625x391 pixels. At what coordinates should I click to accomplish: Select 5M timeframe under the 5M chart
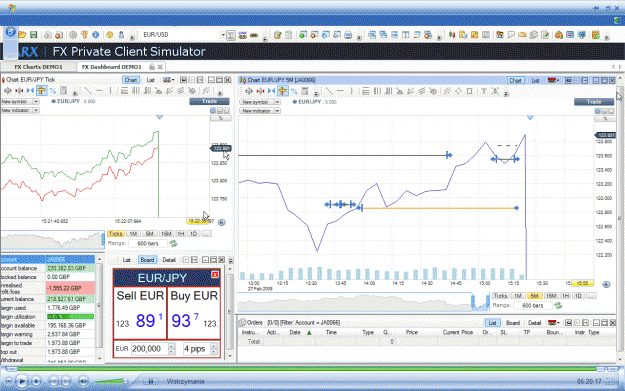[535, 296]
